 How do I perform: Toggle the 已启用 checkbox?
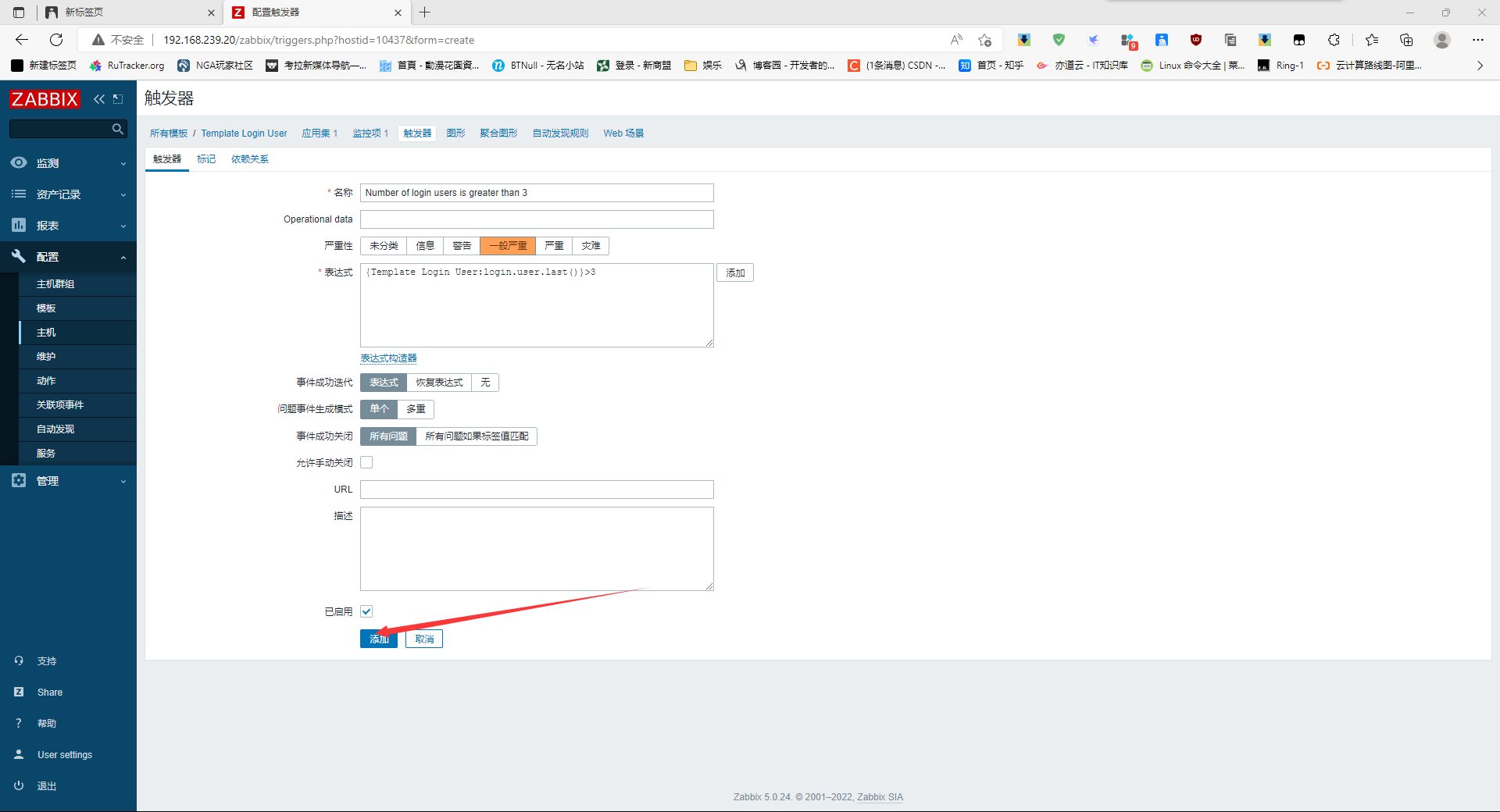click(x=366, y=611)
